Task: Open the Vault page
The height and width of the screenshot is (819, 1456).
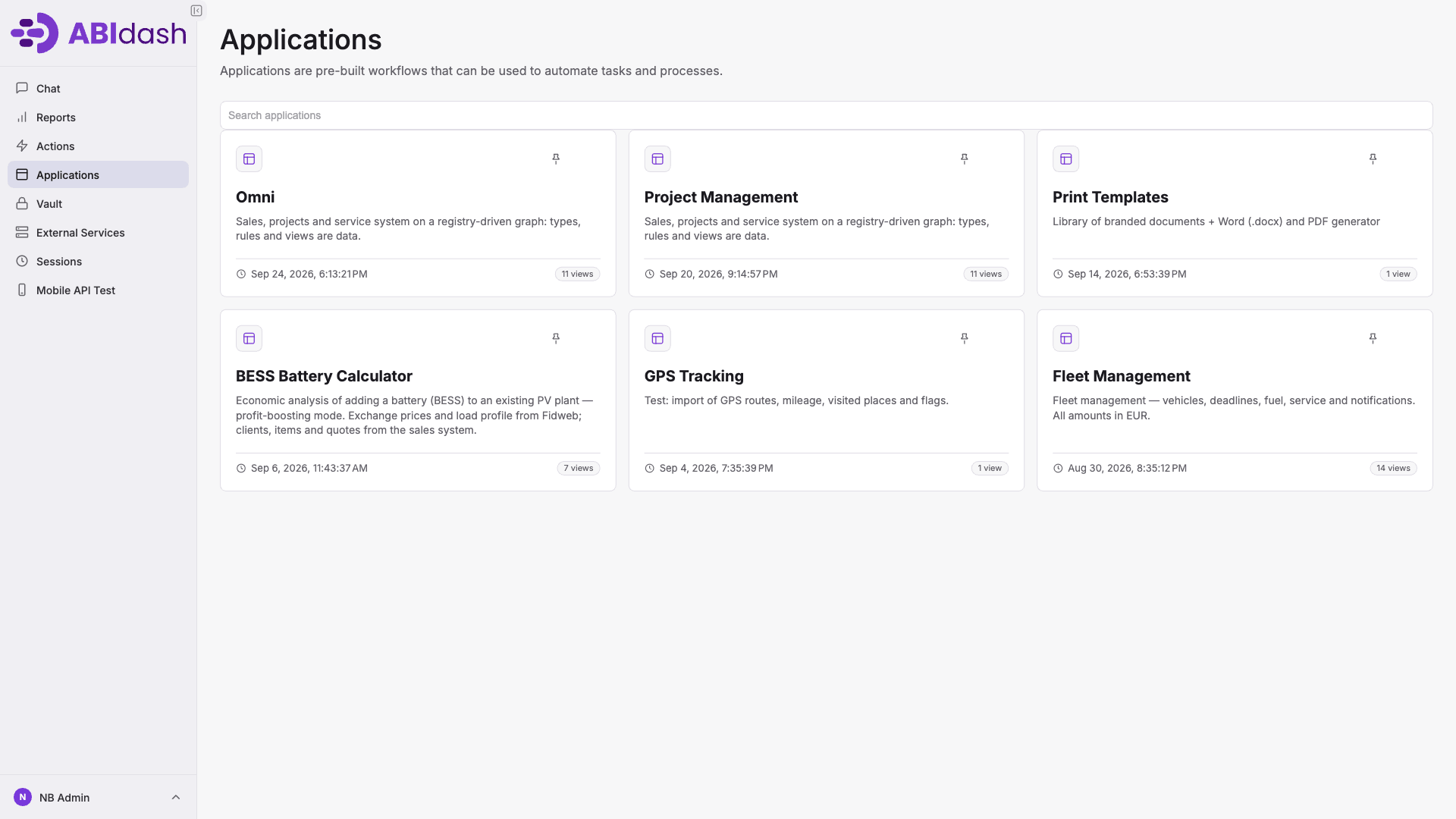Action: click(98, 204)
